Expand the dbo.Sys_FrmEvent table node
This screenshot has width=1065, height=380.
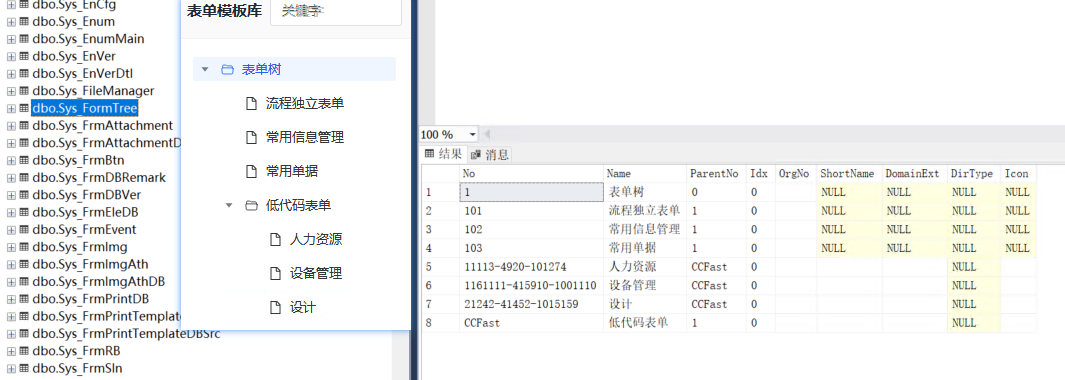point(11,230)
